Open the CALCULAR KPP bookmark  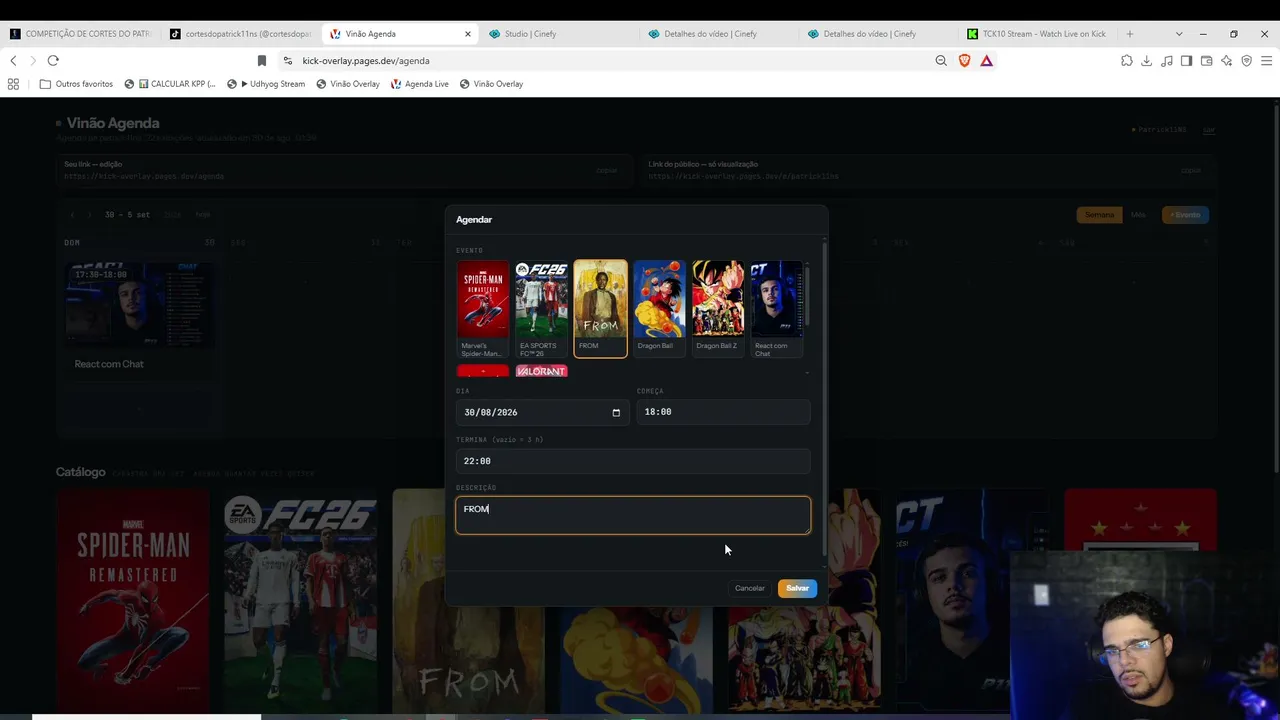tap(170, 84)
